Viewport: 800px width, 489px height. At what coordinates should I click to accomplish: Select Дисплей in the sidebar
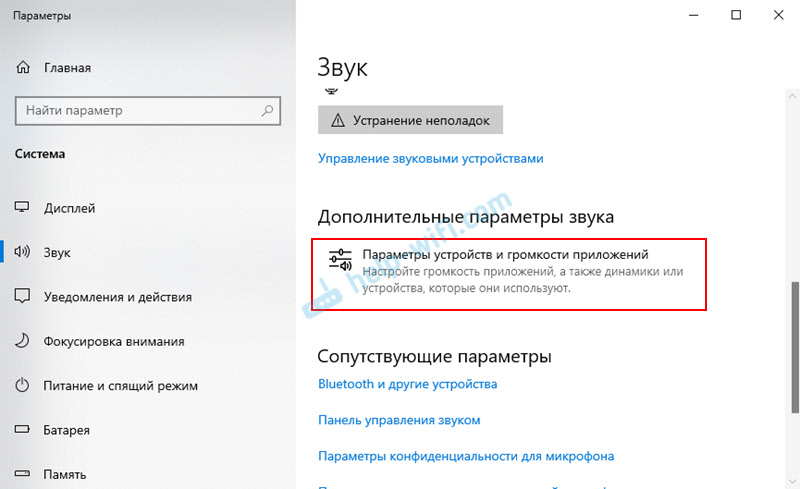pos(69,208)
